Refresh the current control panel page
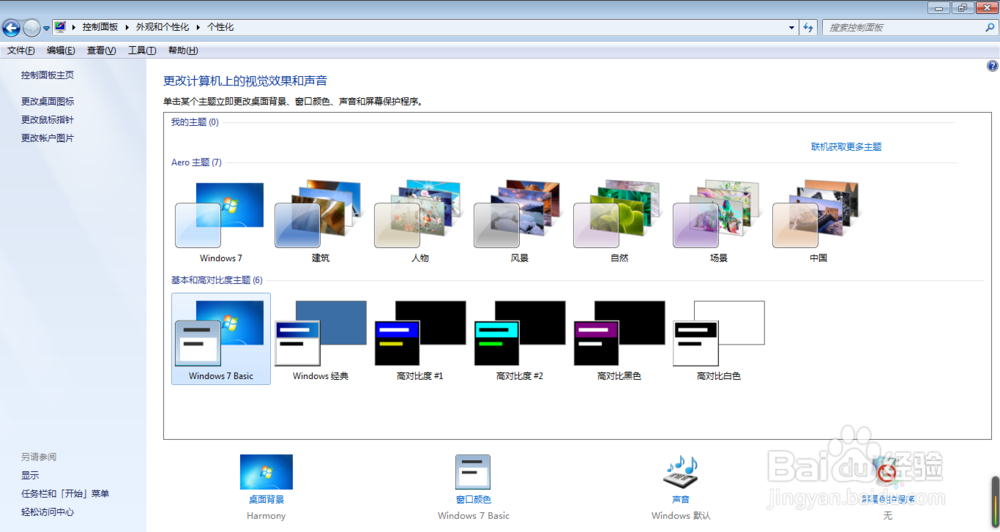The height and width of the screenshot is (532, 1000). click(x=808, y=27)
